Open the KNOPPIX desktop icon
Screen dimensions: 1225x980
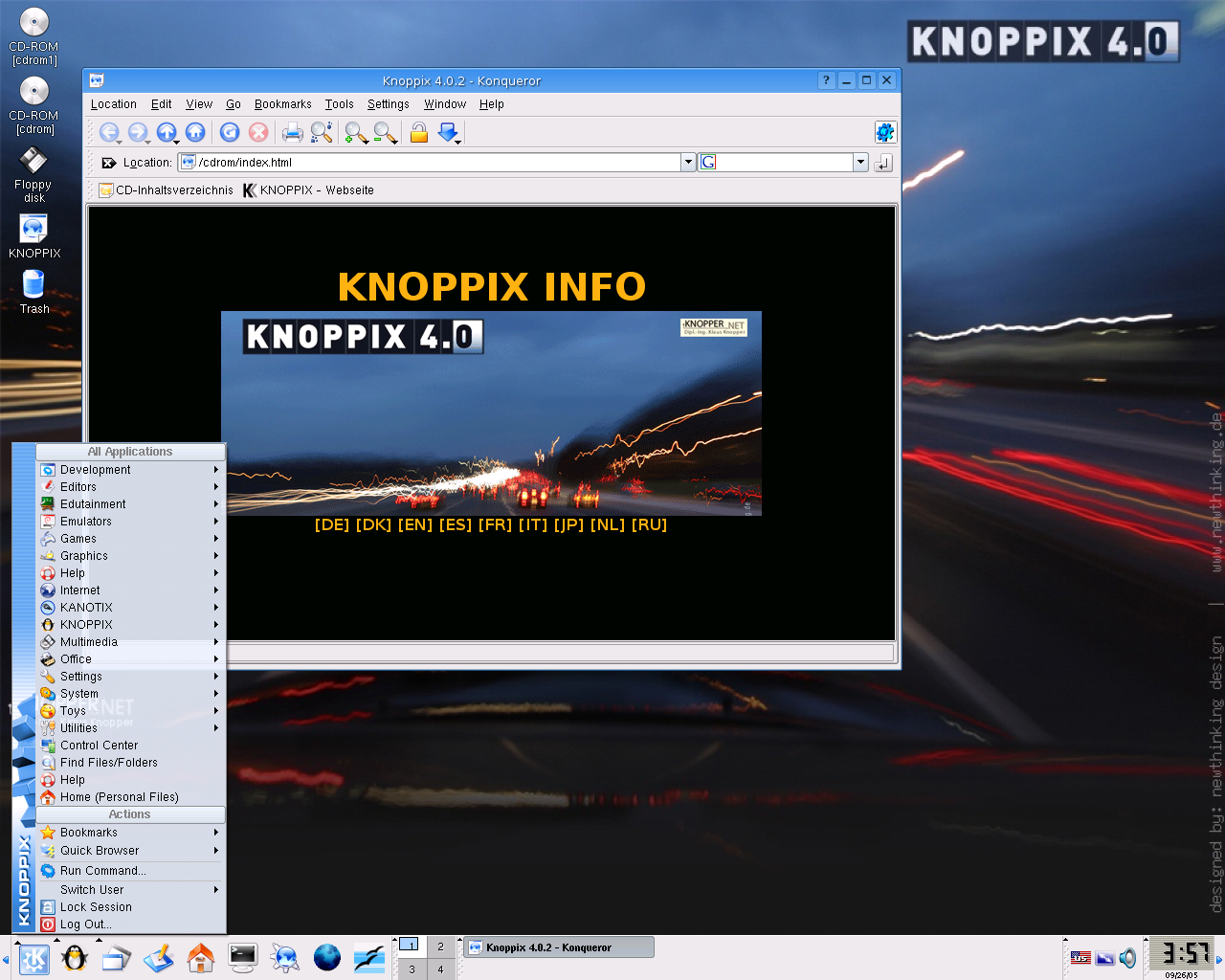[x=34, y=236]
